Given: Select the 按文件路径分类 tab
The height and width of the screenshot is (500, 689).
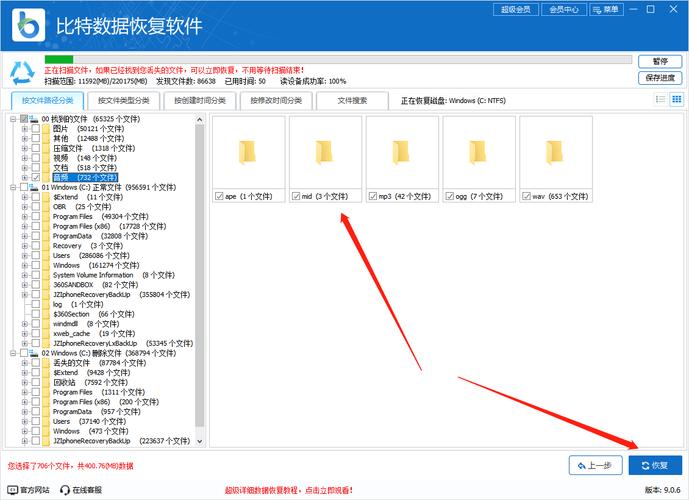Looking at the screenshot, I should (47, 101).
